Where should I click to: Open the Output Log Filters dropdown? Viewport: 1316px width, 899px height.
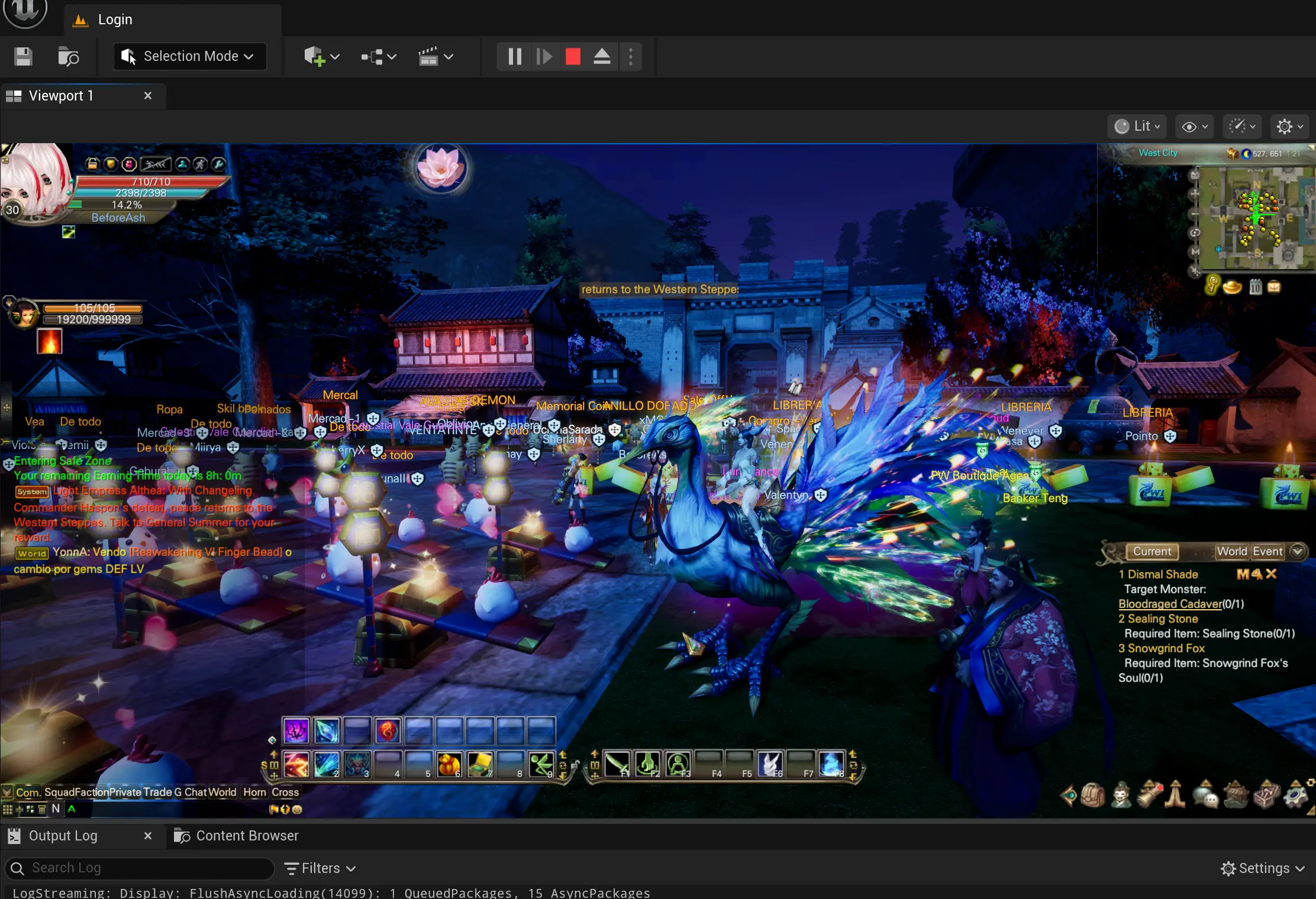(x=320, y=868)
